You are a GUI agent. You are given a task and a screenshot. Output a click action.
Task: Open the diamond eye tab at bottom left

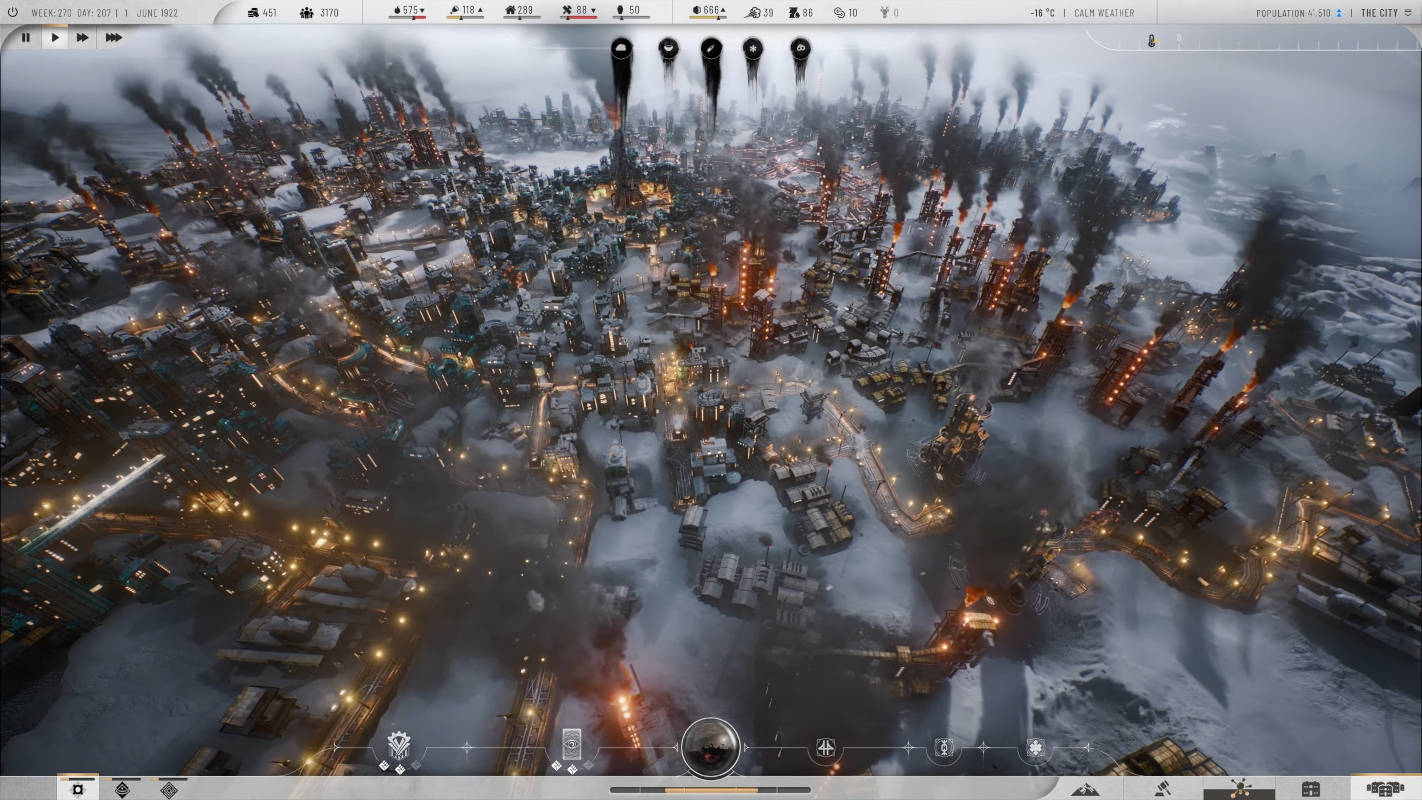pyautogui.click(x=122, y=789)
